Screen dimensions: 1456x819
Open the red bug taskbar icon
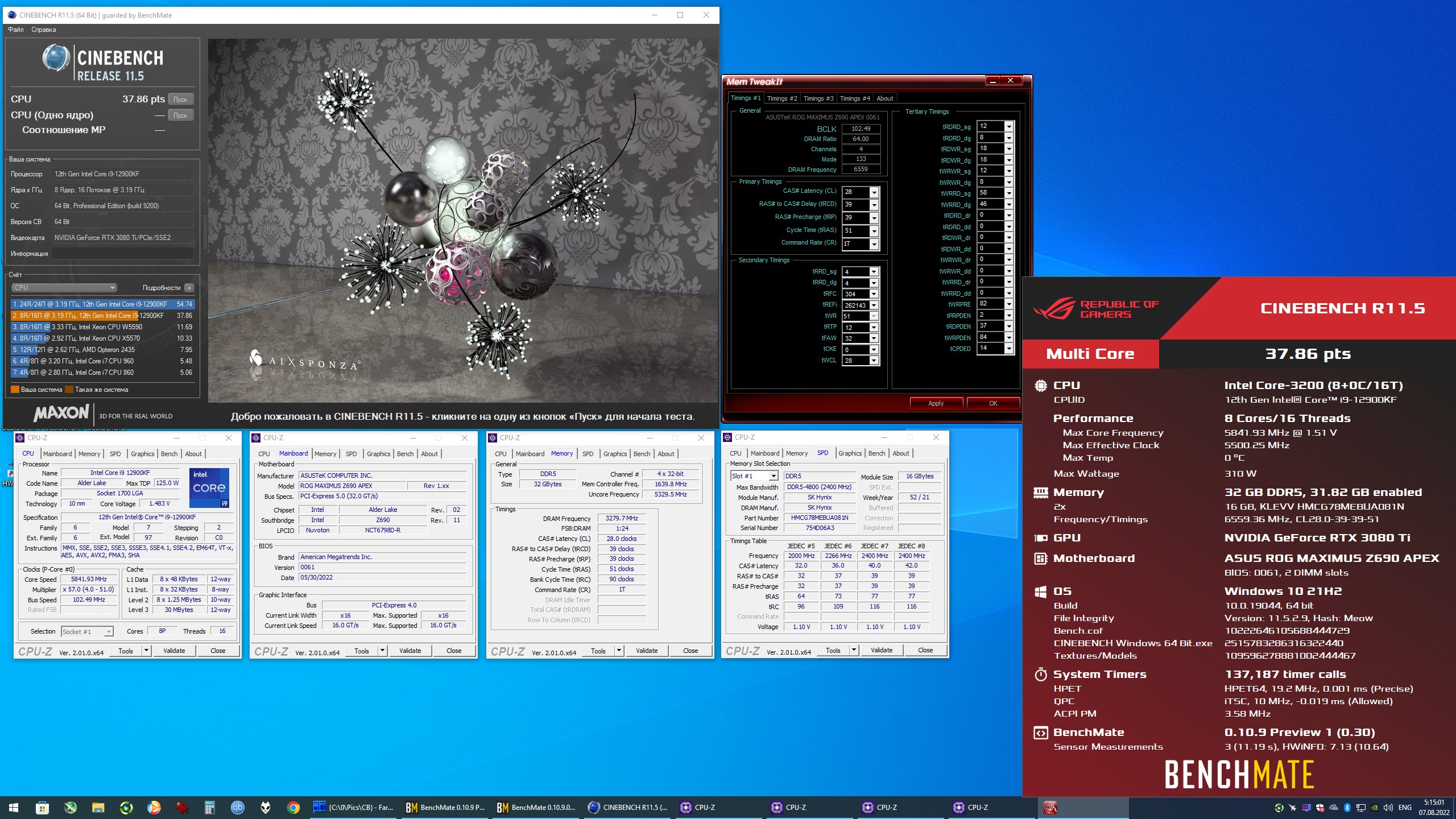(182, 807)
